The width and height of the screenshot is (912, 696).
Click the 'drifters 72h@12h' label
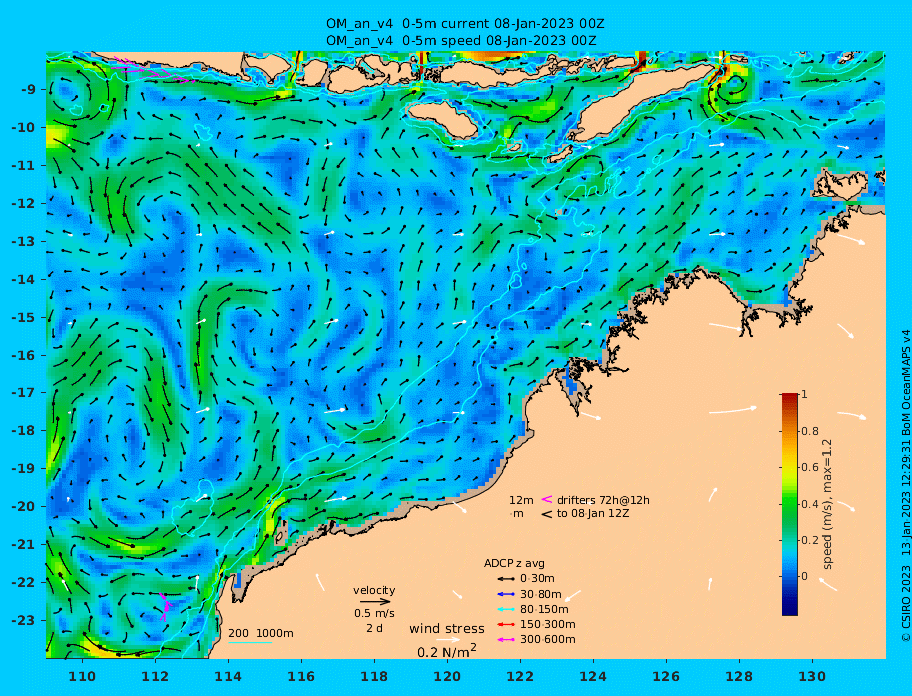(x=603, y=500)
